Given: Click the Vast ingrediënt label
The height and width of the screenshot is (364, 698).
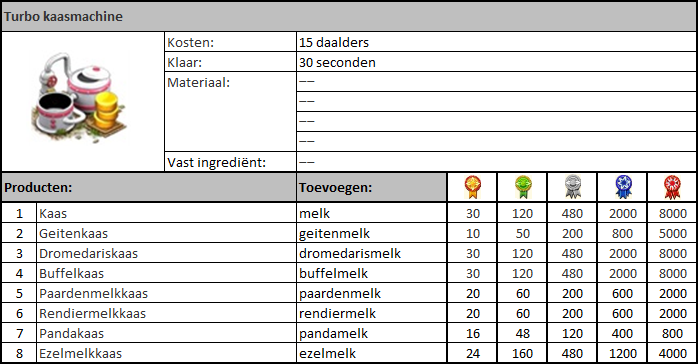Looking at the screenshot, I should tap(216, 162).
